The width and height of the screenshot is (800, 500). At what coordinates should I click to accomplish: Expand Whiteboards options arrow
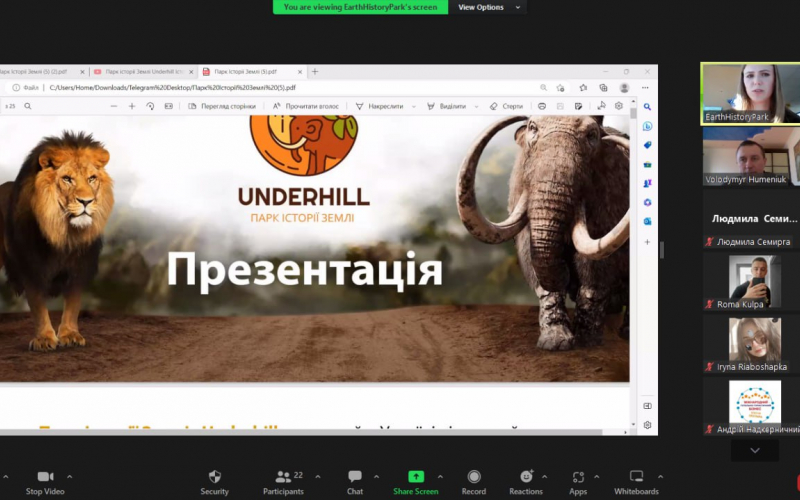660,477
